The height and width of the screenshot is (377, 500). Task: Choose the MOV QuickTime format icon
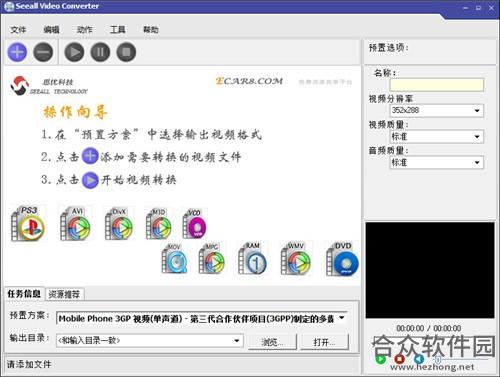(174, 259)
